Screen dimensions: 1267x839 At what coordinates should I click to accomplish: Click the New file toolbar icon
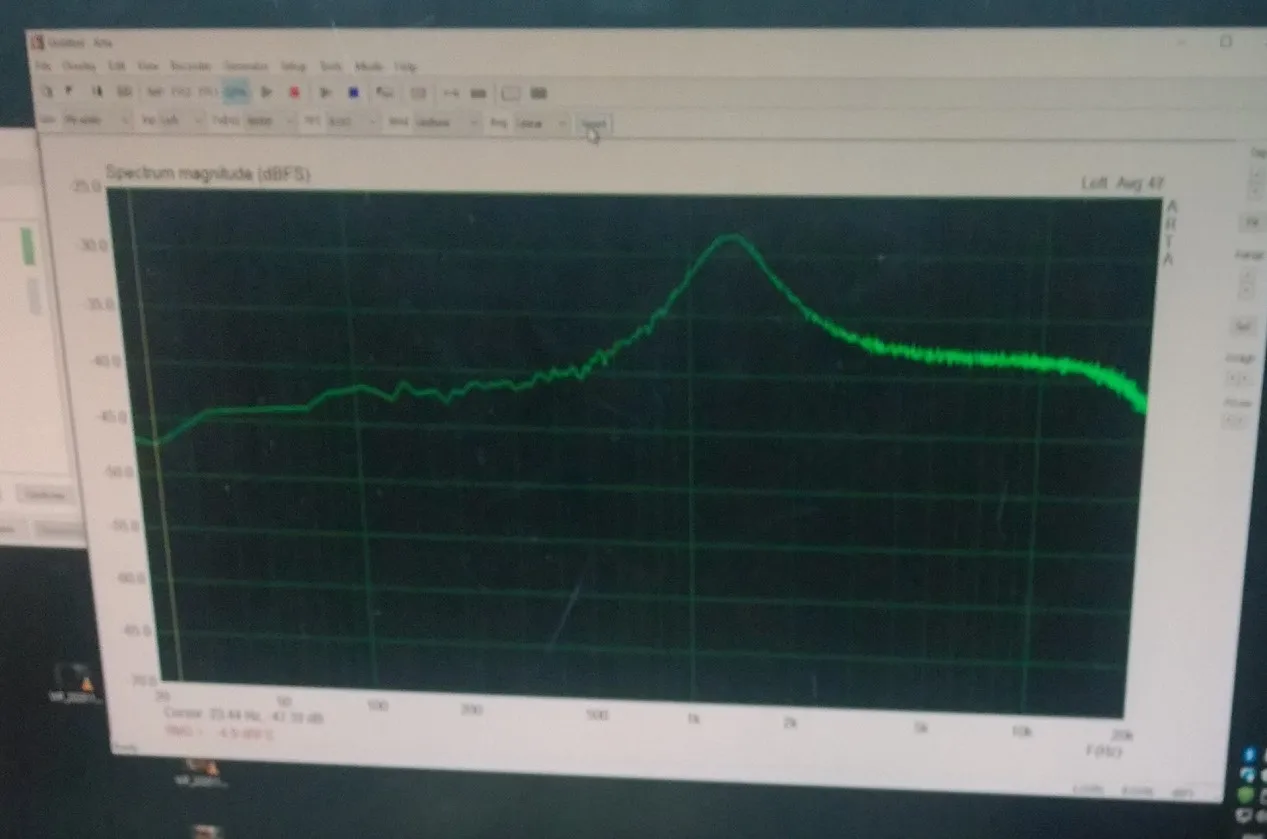tap(48, 92)
